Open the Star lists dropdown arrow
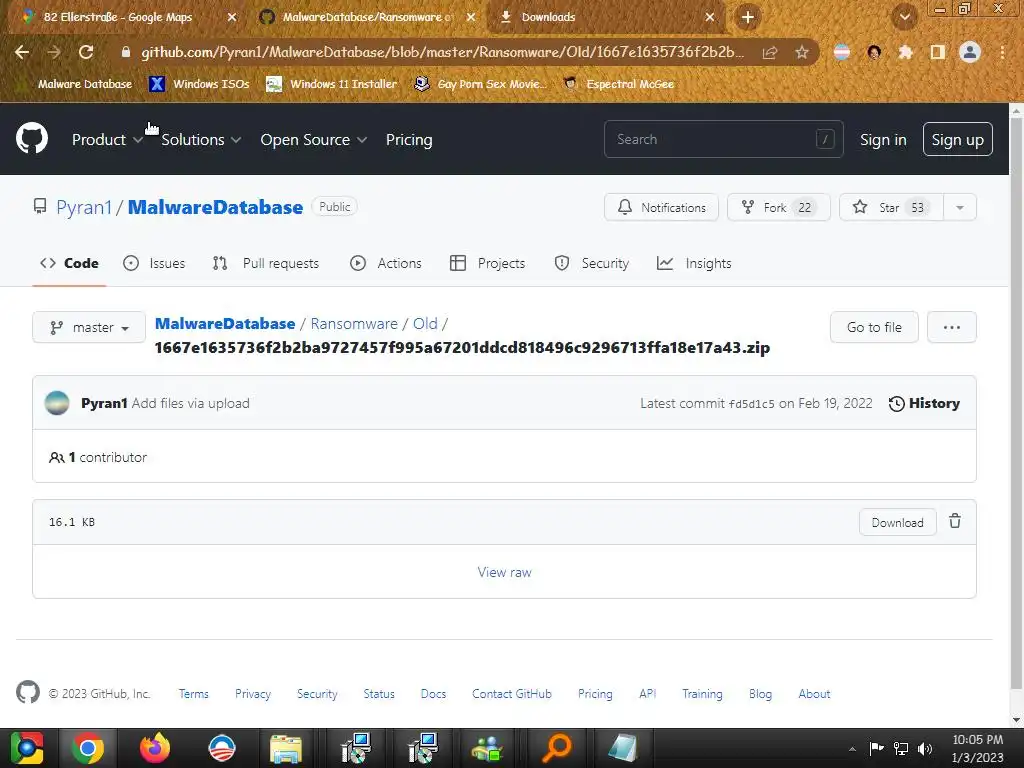The image size is (1024, 768). [960, 208]
